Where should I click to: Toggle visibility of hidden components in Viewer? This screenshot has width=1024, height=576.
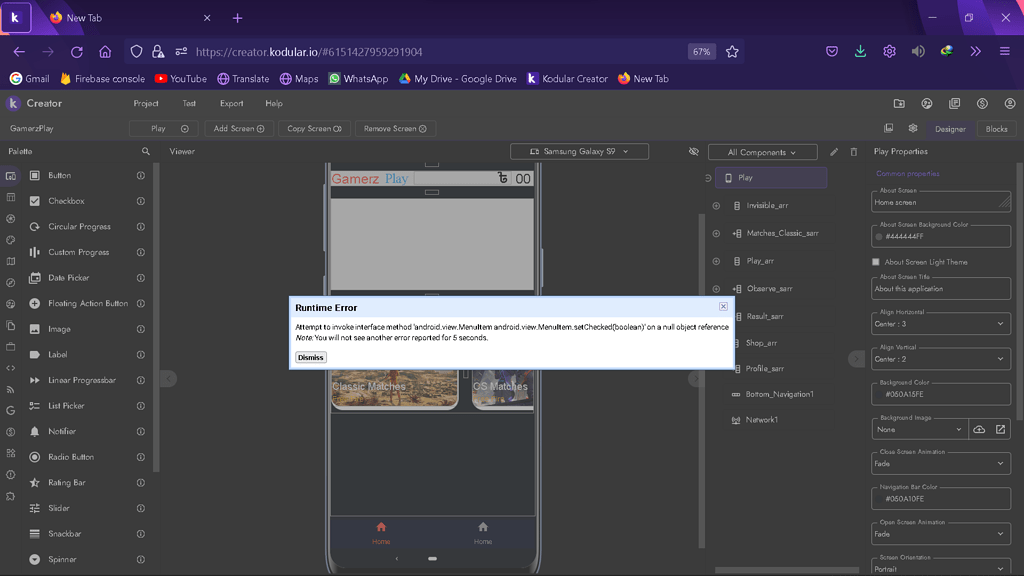pos(694,151)
